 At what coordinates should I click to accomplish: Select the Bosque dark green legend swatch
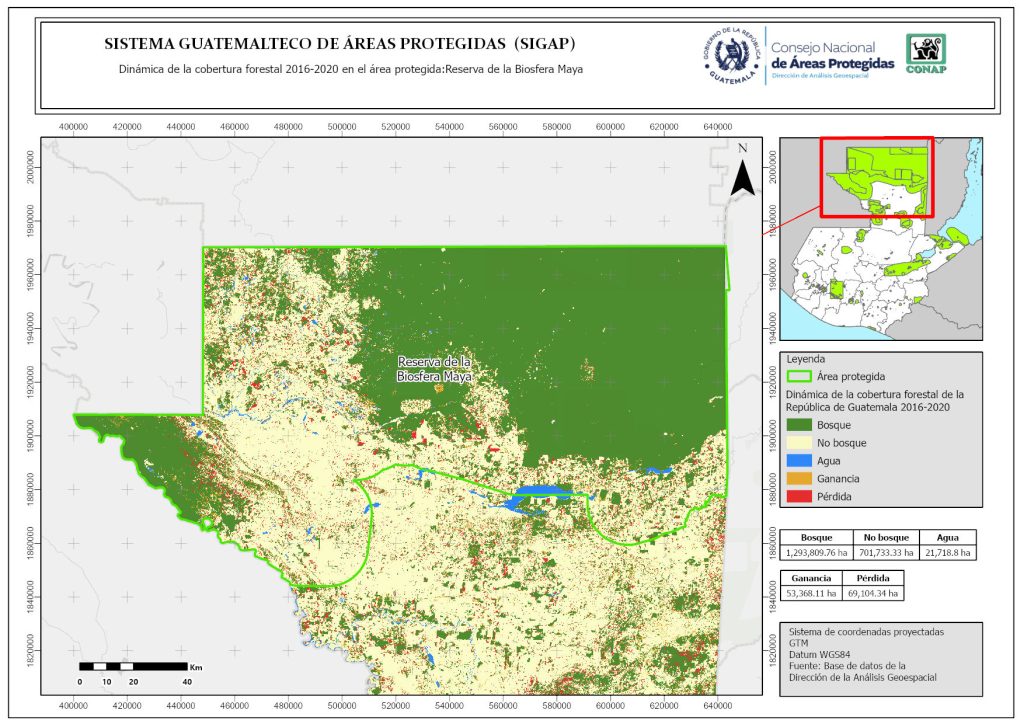tap(799, 426)
